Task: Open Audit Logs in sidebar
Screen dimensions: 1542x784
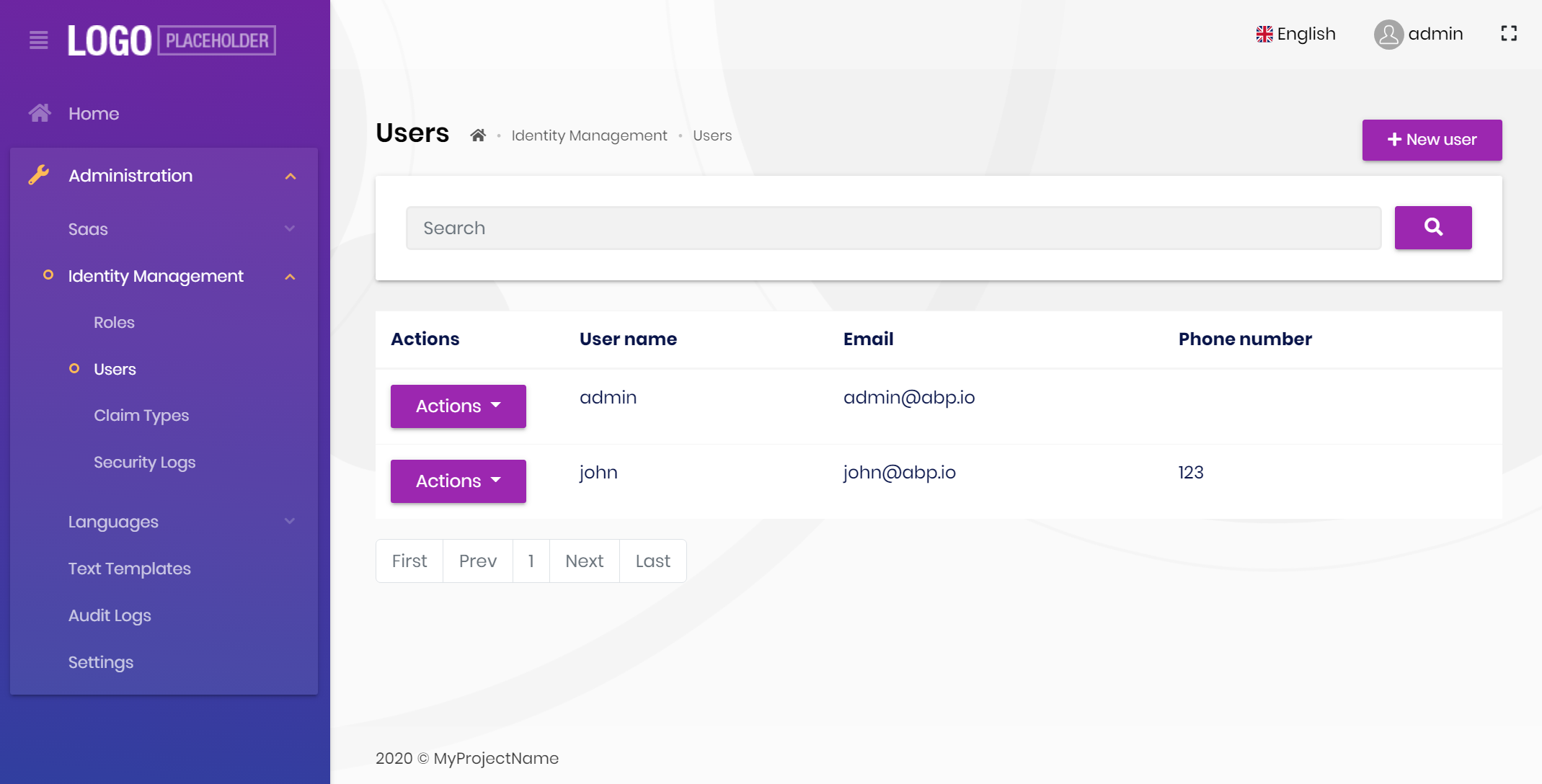Action: [110, 615]
